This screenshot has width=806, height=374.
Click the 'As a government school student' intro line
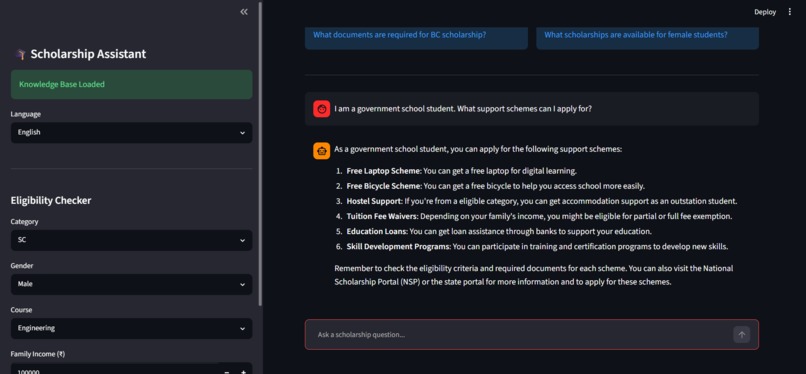tap(478, 149)
